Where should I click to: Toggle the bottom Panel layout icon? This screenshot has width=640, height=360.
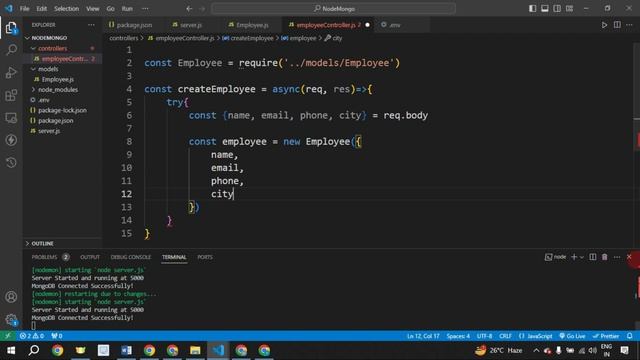[x=544, y=9]
